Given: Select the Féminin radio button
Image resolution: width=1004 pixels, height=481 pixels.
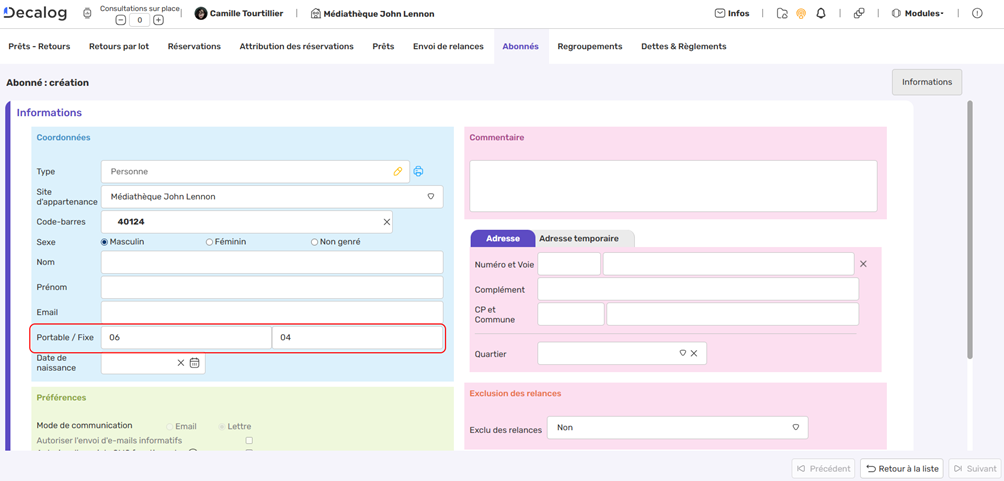Looking at the screenshot, I should (x=209, y=242).
